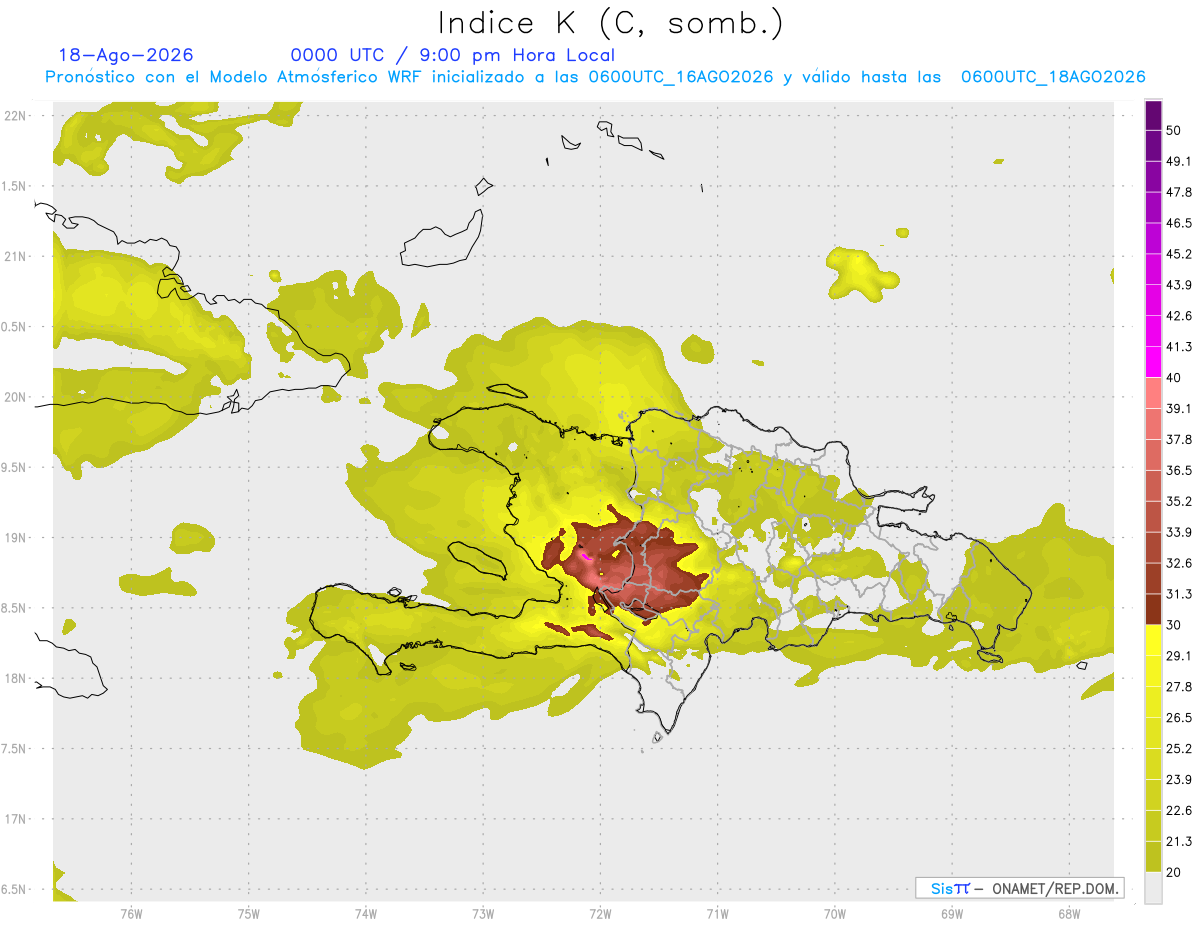Click the '22N' latitude label
This screenshot has width=1200, height=927.
[15, 116]
